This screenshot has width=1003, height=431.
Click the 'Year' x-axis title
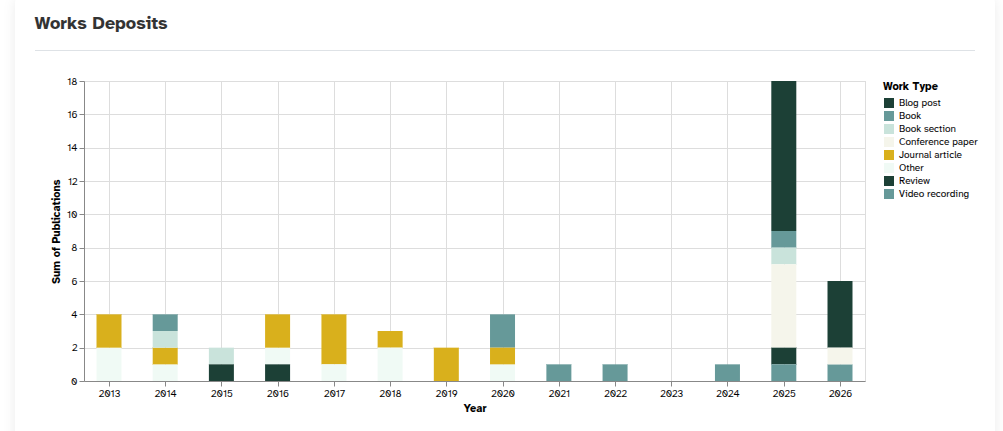(475, 409)
